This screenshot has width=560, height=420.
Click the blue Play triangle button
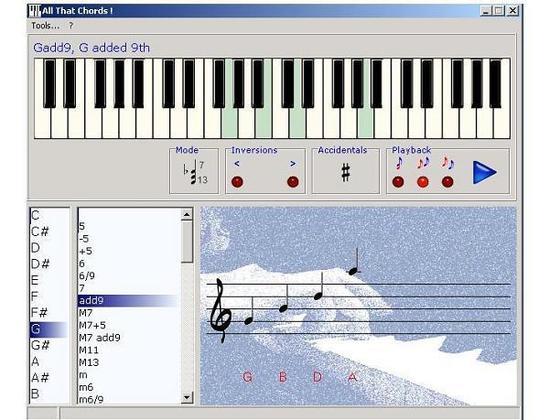click(x=484, y=172)
